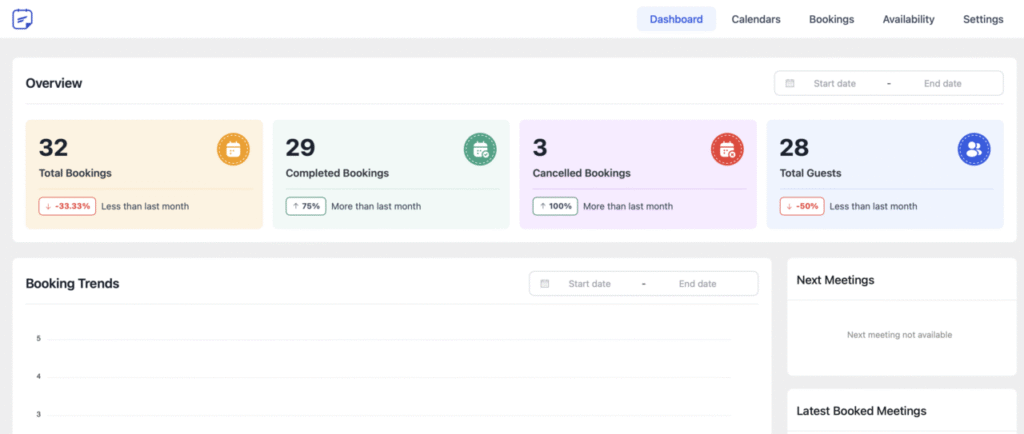Click the green Completed Bookings calendar icon
Screen dimensions: 1024x434
pyautogui.click(x=480, y=149)
